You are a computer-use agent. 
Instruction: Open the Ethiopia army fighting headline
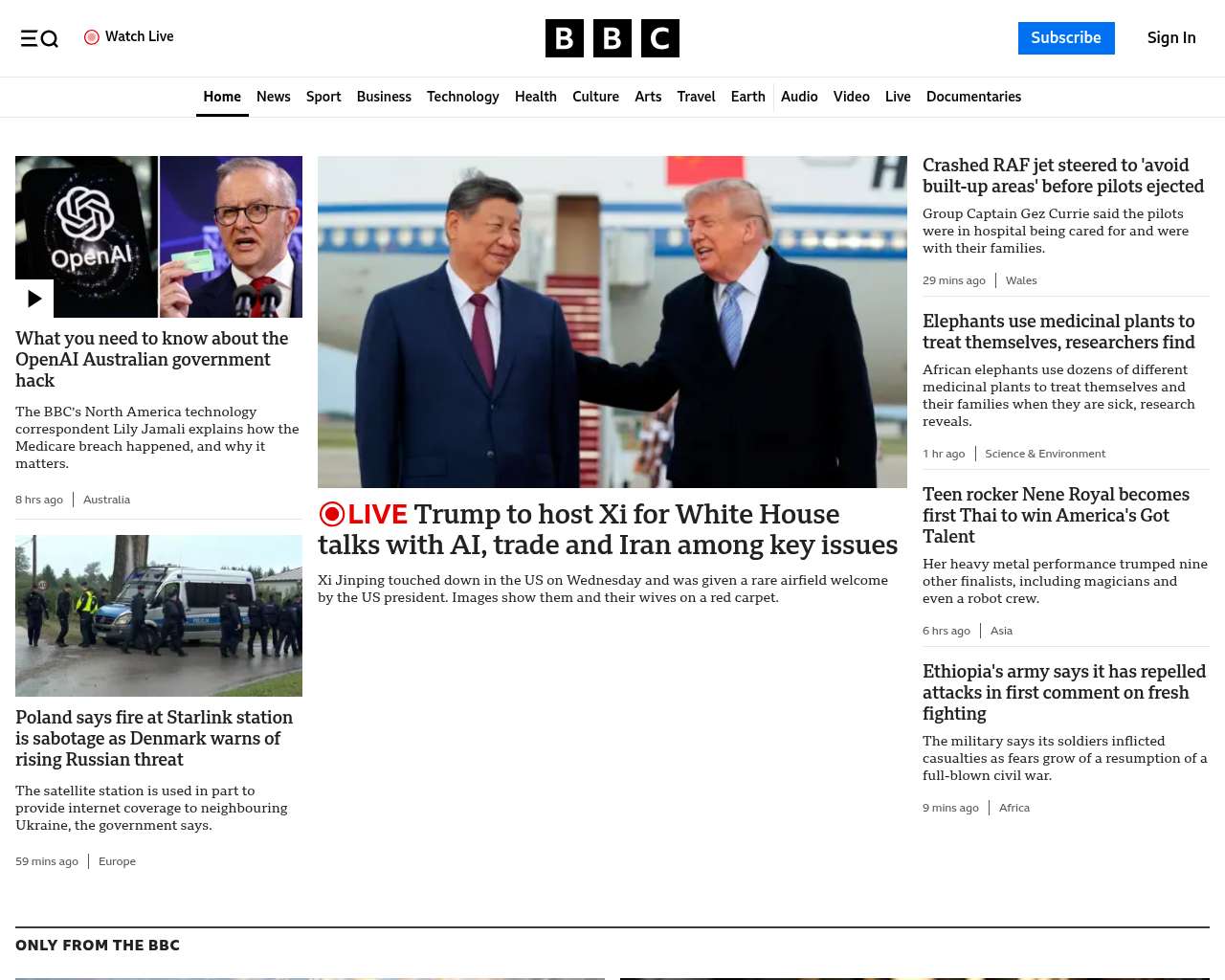tap(1064, 693)
